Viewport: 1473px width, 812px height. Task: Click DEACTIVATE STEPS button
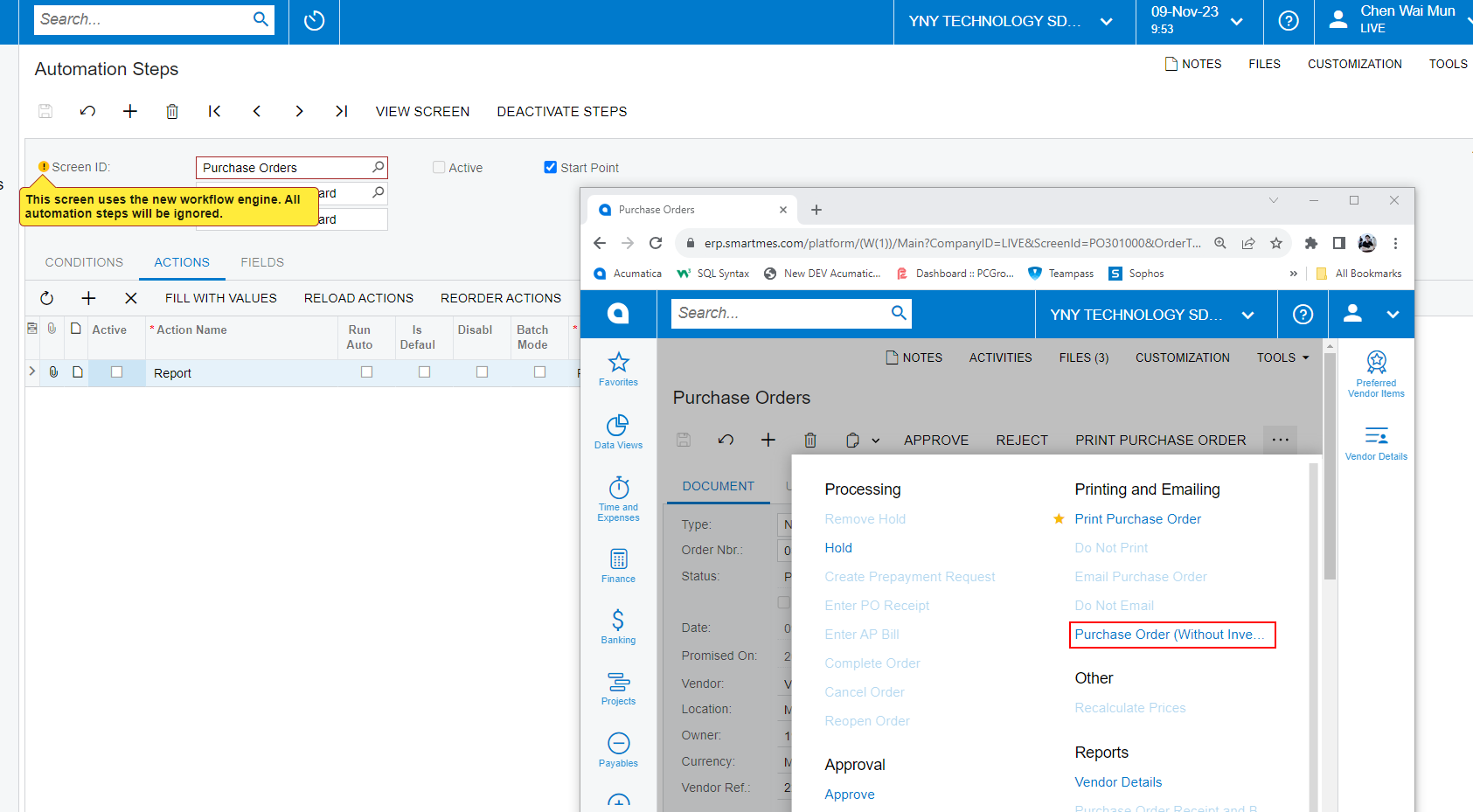tap(562, 111)
